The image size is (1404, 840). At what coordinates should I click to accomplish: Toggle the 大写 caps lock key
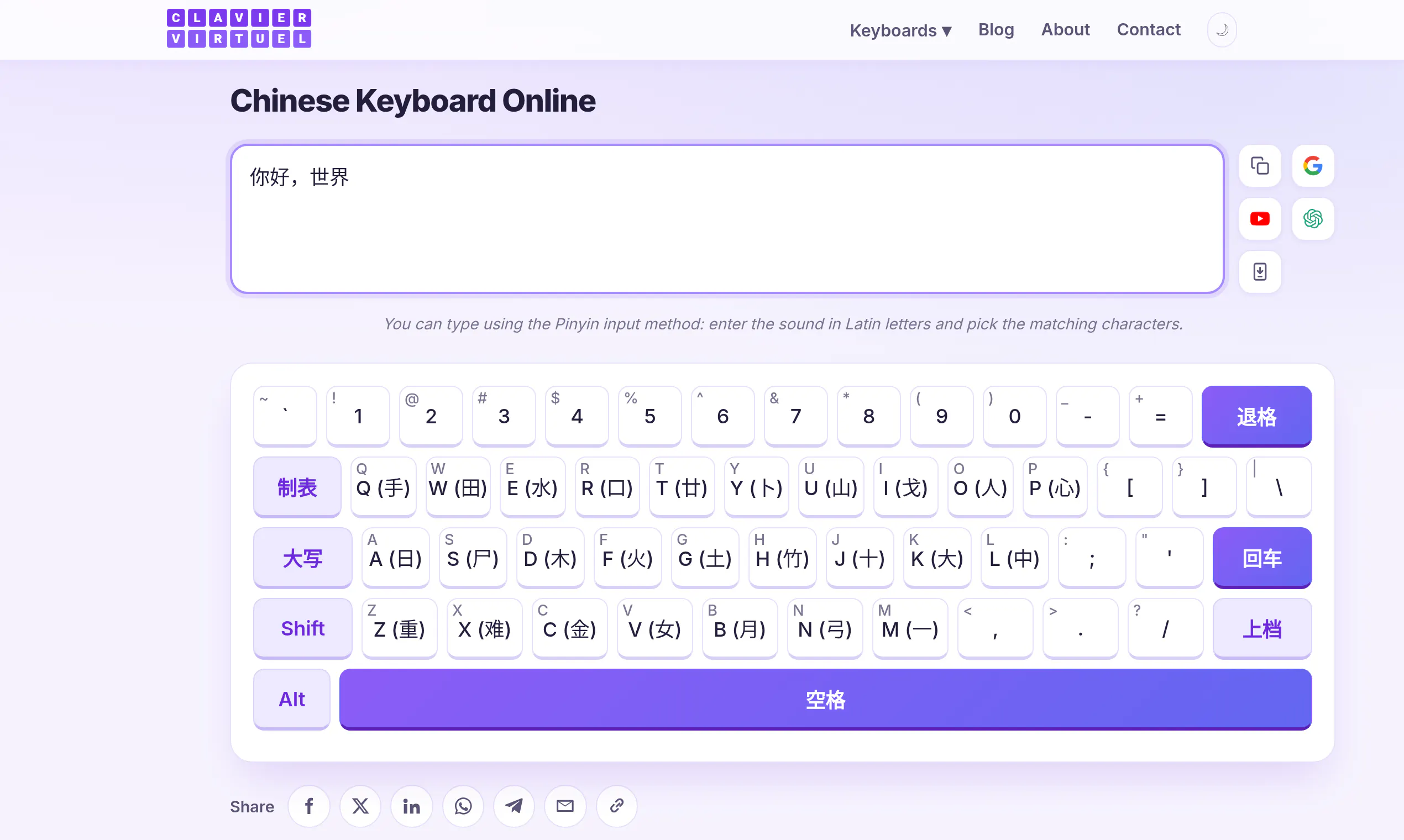[303, 558]
